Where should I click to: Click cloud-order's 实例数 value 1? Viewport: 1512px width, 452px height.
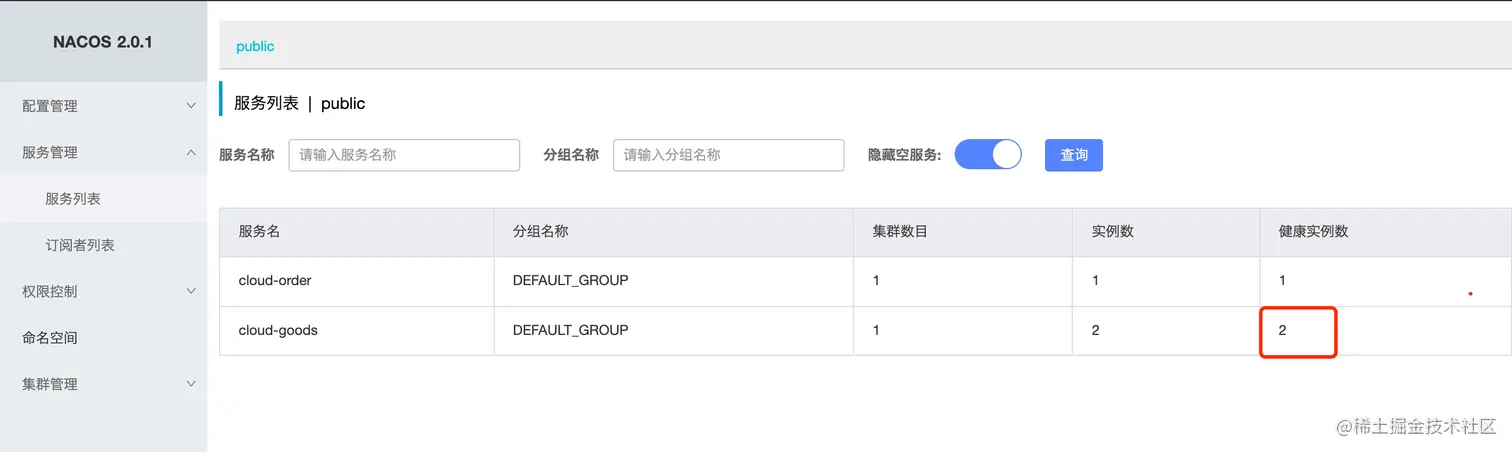1096,281
